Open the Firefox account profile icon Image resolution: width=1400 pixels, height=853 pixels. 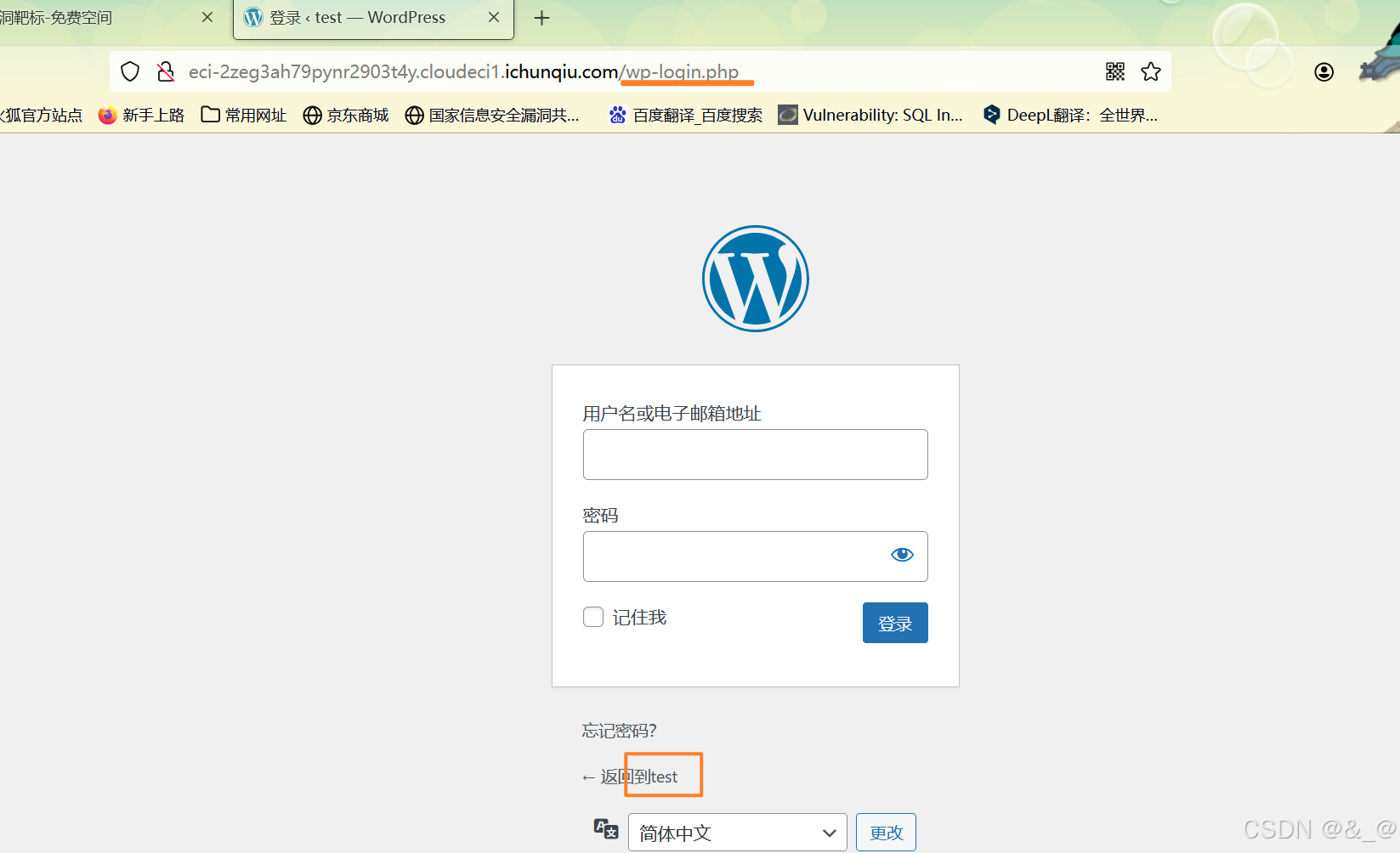point(1323,72)
